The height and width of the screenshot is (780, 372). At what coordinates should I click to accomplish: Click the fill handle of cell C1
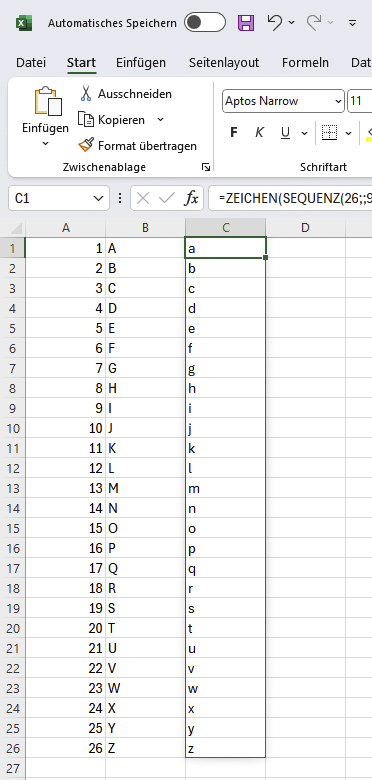tap(266, 258)
